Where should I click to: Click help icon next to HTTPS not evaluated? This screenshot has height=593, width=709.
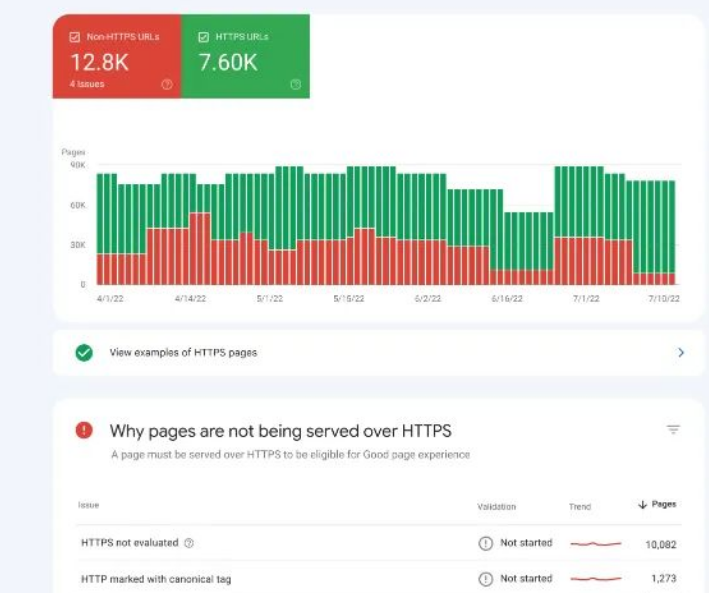coord(189,543)
